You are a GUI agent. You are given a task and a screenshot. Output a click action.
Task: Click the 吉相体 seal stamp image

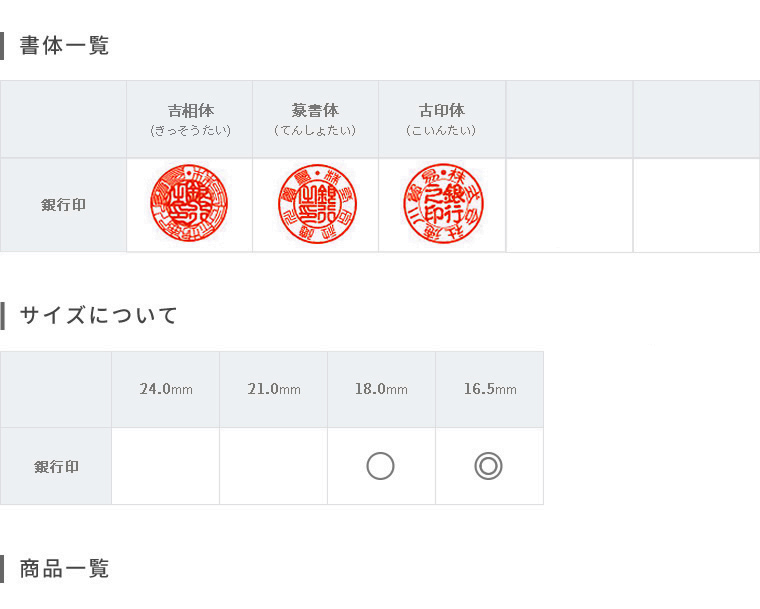[x=189, y=203]
